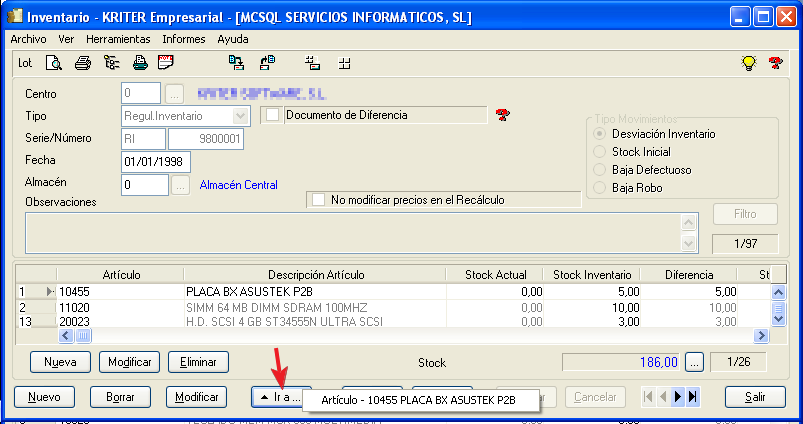
Task: Open the Tipo Regul.Inventario dropdown
Action: click(240, 116)
